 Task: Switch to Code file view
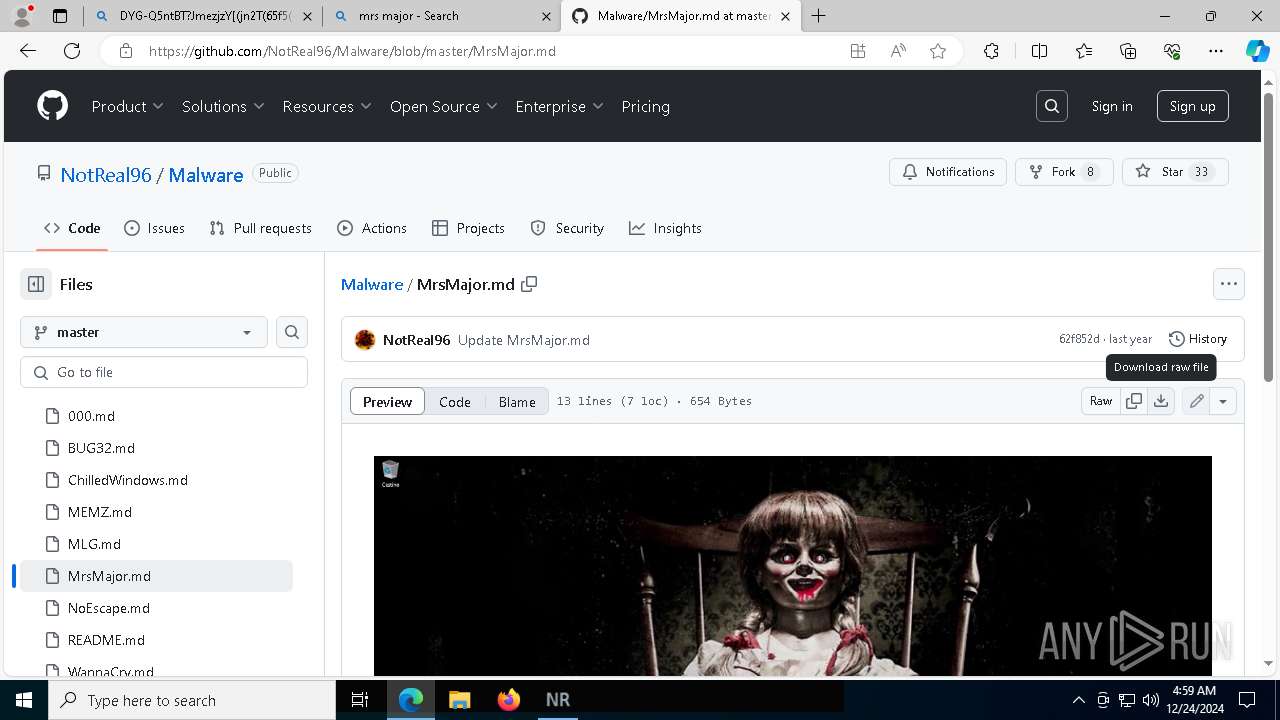(x=454, y=401)
